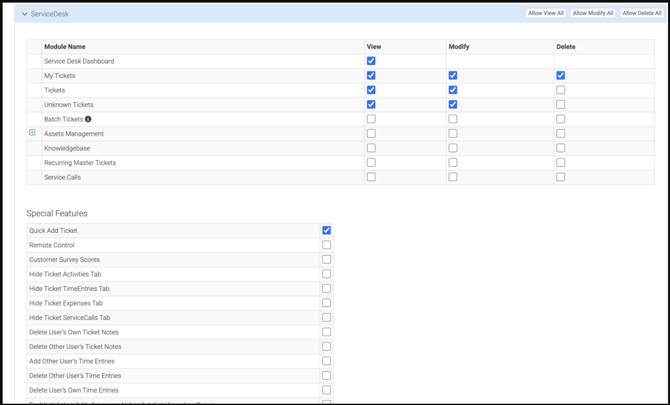This screenshot has width=670, height=405.
Task: Select the Recurring Master Tickets label
Action: click(x=80, y=163)
